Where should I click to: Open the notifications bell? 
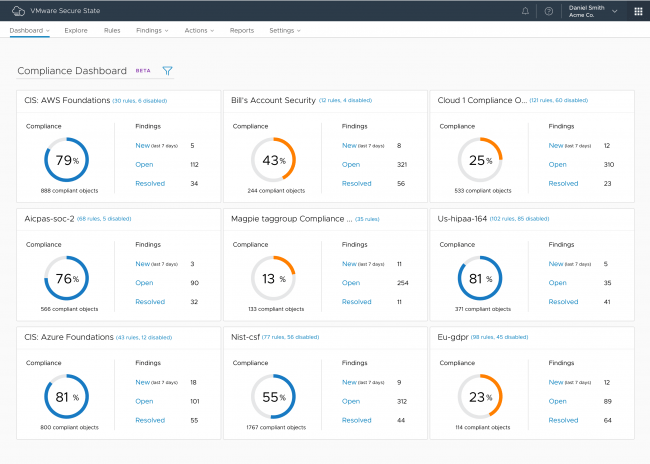pyautogui.click(x=525, y=11)
